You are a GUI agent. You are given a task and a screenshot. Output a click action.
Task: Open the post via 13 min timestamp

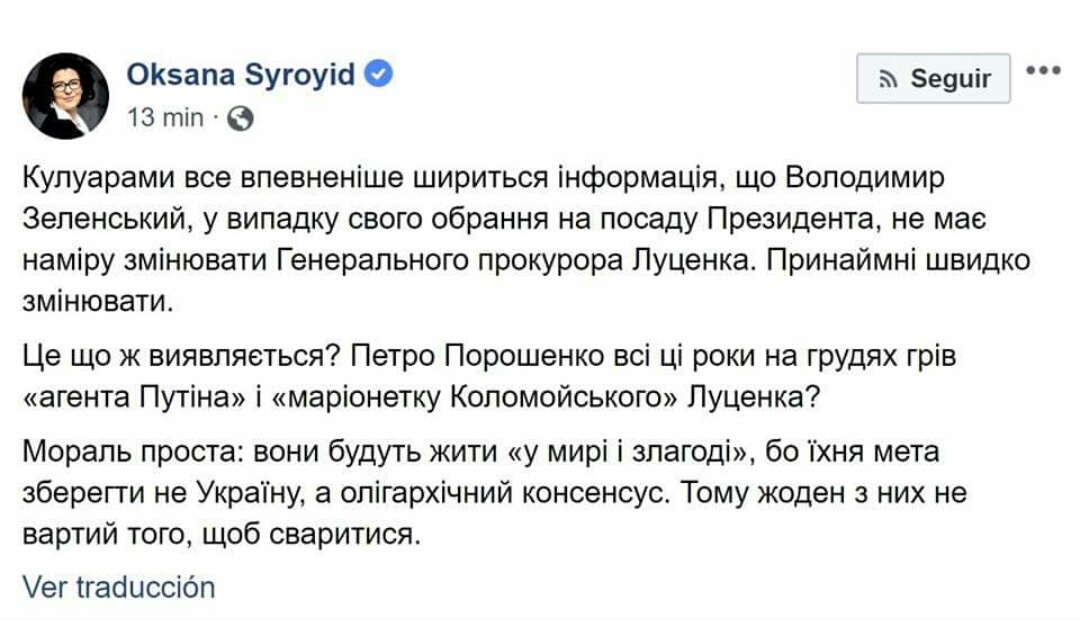[x=165, y=118]
